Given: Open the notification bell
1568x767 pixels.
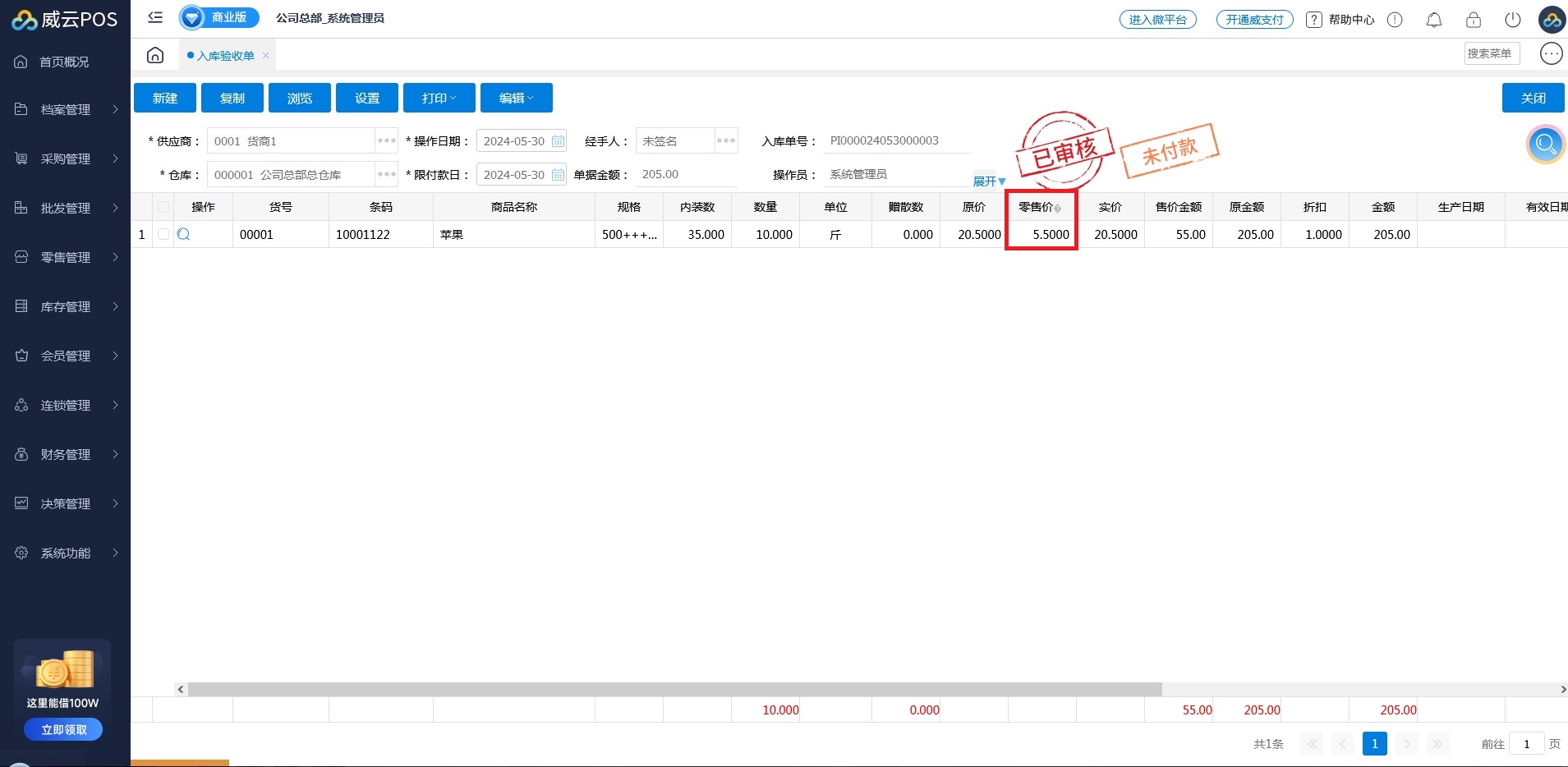Looking at the screenshot, I should [x=1433, y=20].
